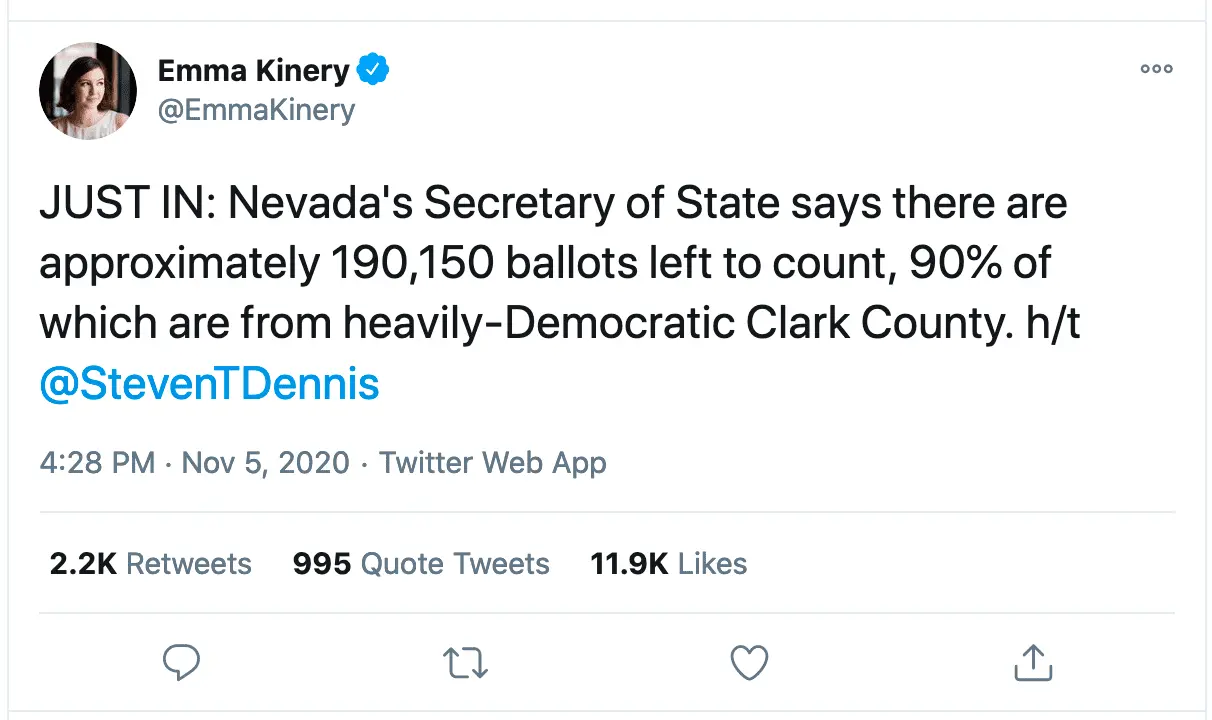Viewport: 1212px width, 720px height.
Task: Open the share tweet icon
Action: pos(1032,662)
